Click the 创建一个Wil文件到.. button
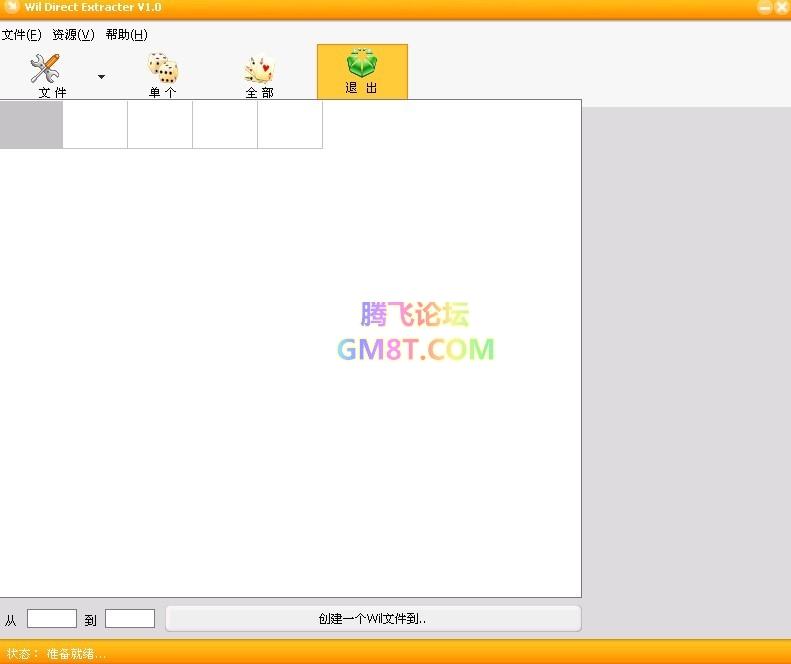791x664 pixels. click(x=372, y=619)
